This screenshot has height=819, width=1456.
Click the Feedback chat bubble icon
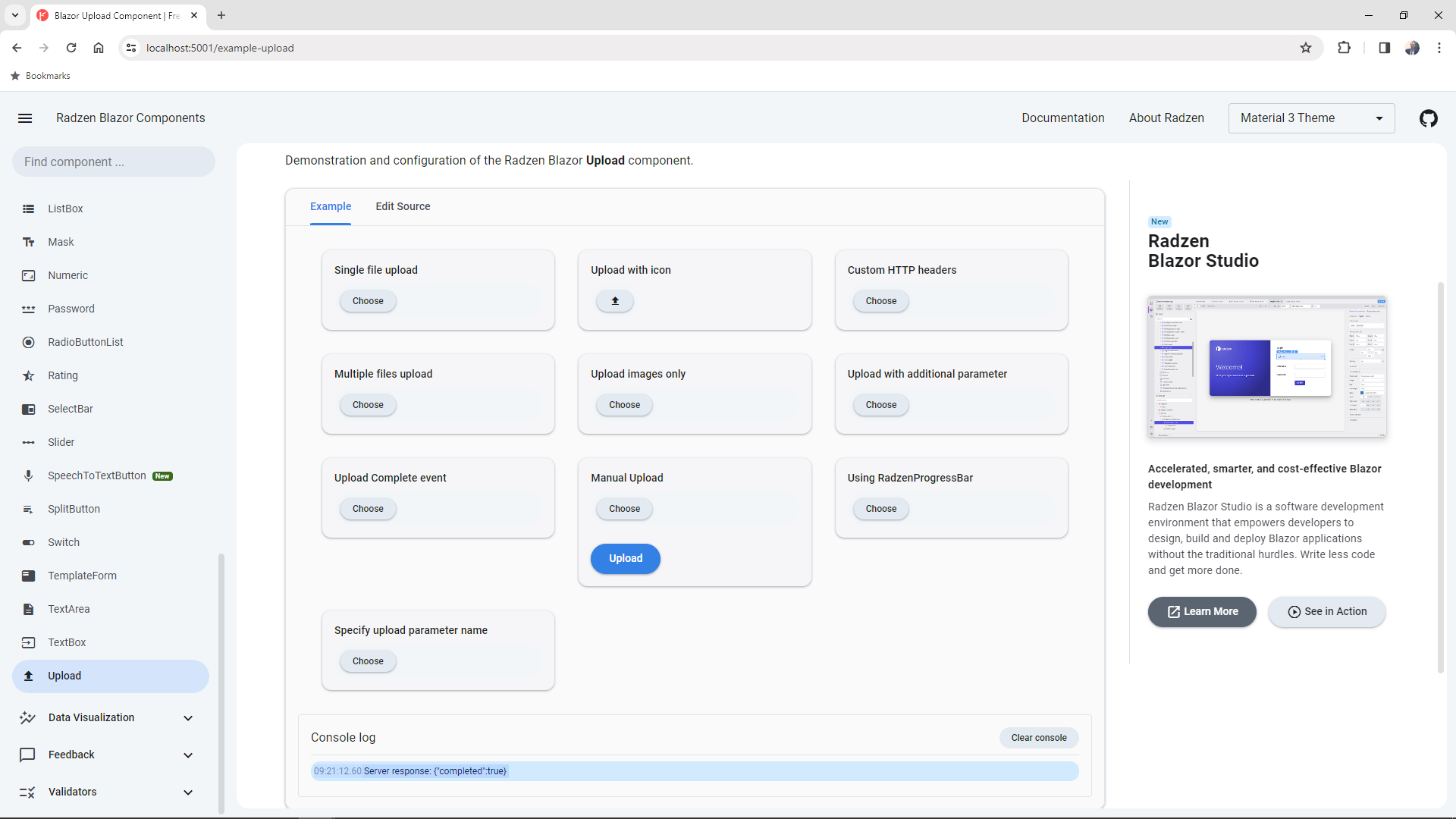[x=27, y=755]
